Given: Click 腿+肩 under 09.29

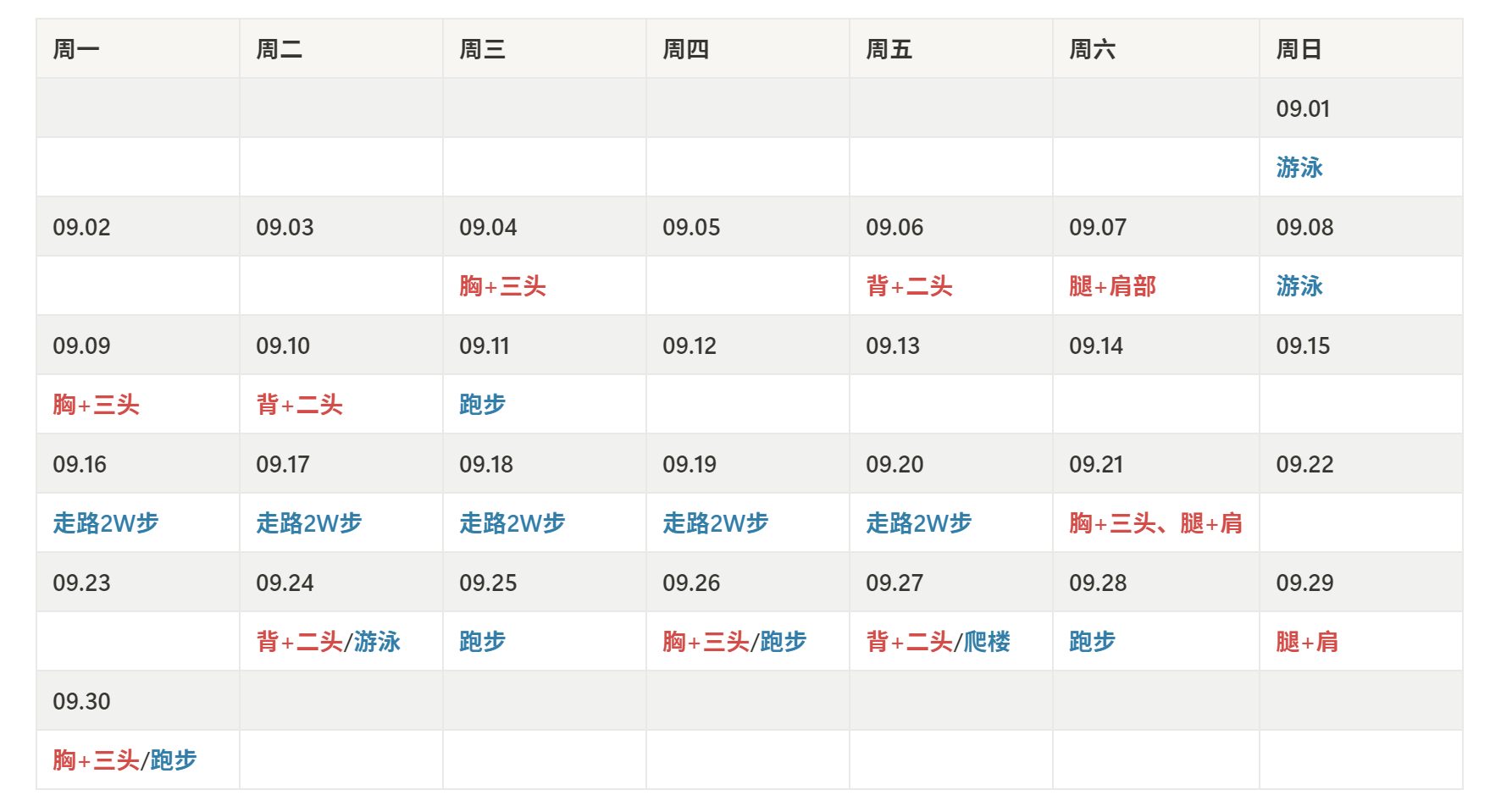Looking at the screenshot, I should pyautogui.click(x=1307, y=642).
